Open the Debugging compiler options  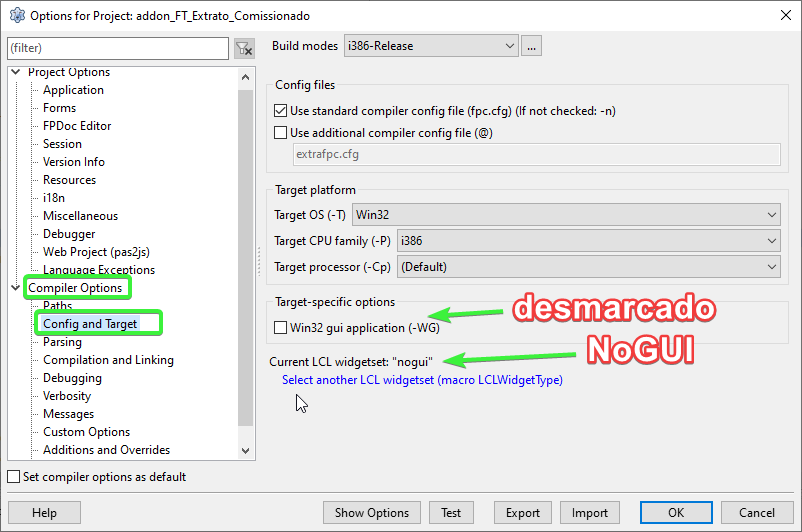tap(72, 378)
